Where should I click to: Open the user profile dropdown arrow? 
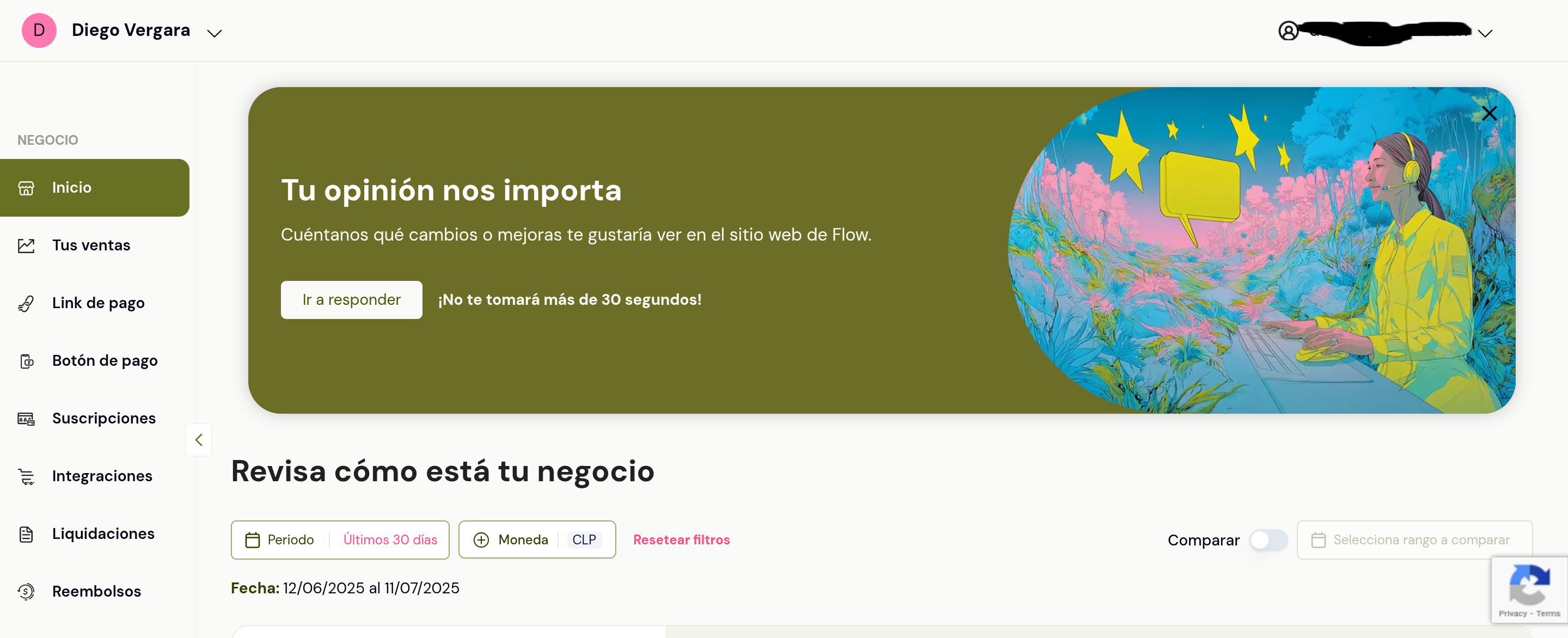pos(1485,34)
